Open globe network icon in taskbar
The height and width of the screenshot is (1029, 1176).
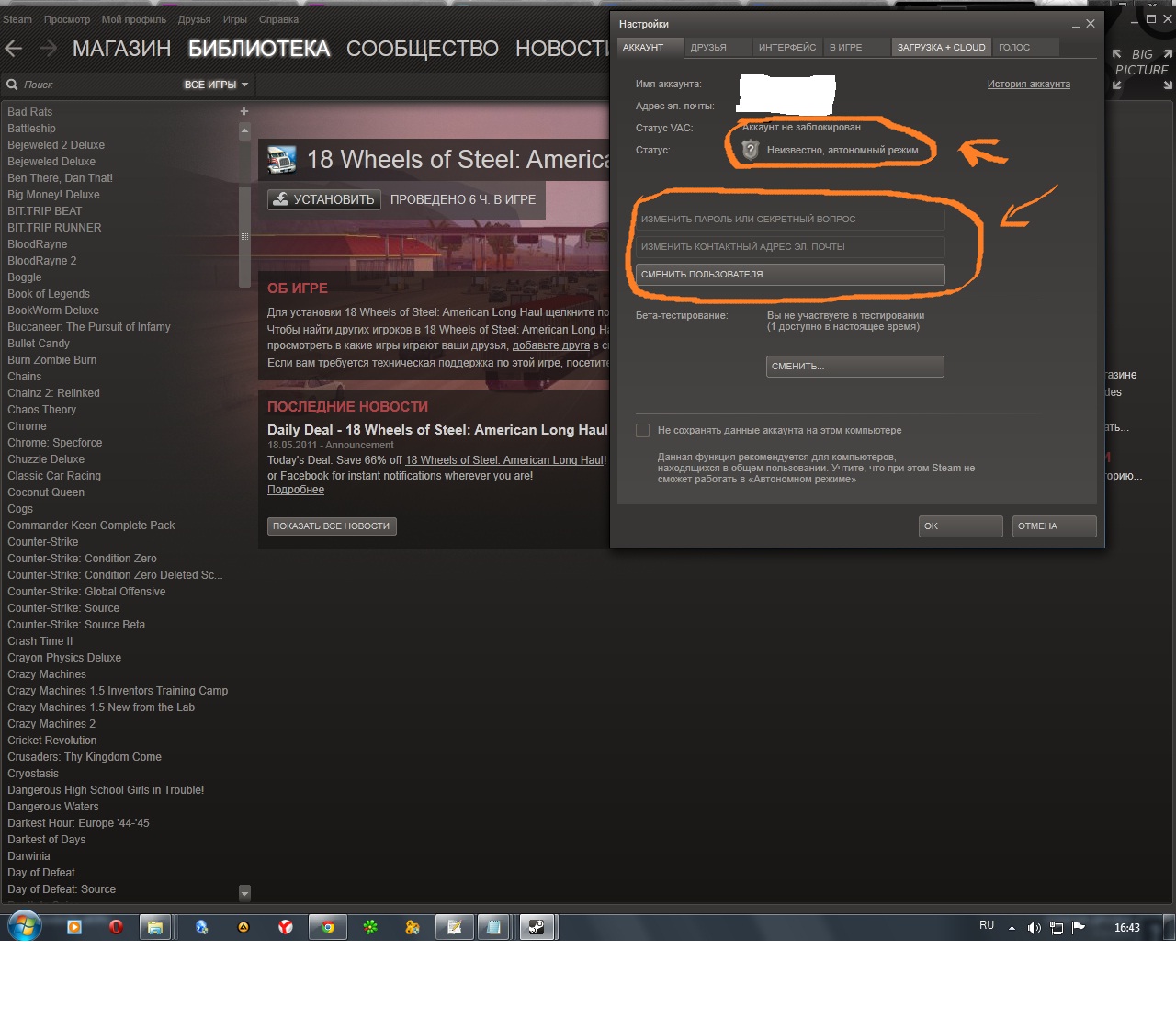(201, 927)
